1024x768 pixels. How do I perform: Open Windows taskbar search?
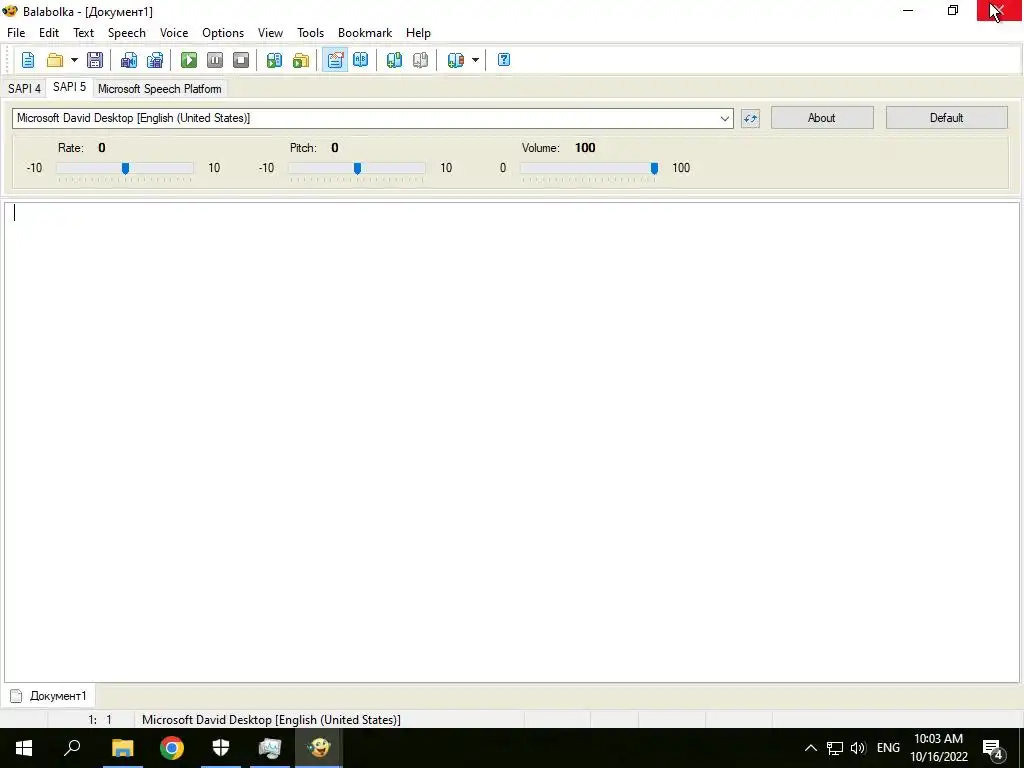pos(72,748)
